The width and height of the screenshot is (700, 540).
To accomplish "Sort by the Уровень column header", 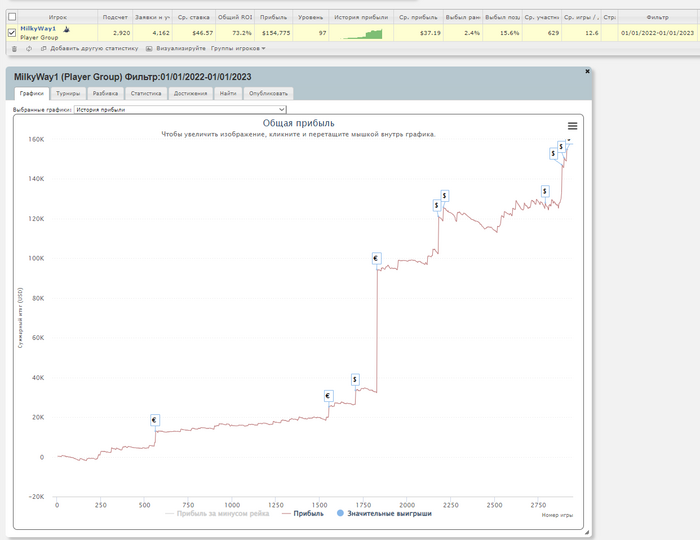I will click(x=311, y=17).
